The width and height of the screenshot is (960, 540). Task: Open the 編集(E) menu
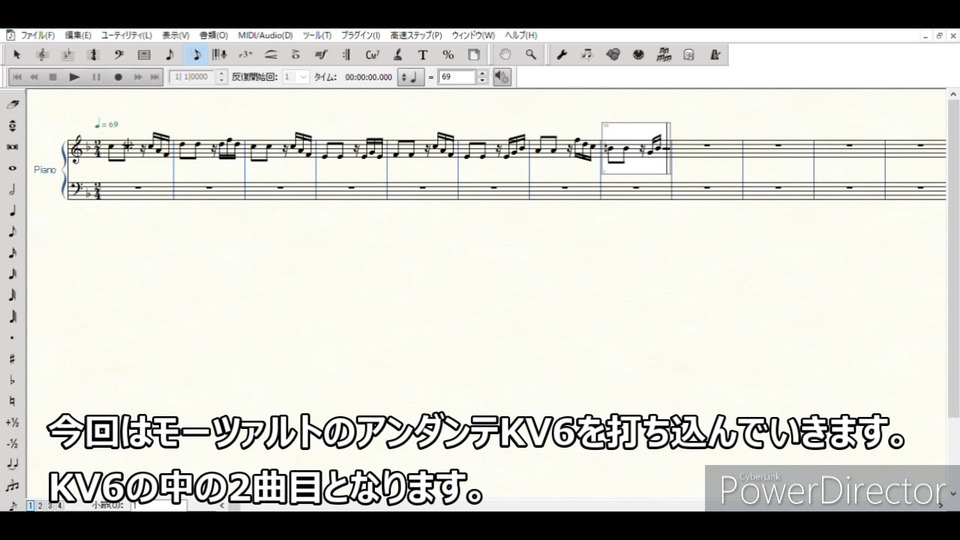pos(78,36)
